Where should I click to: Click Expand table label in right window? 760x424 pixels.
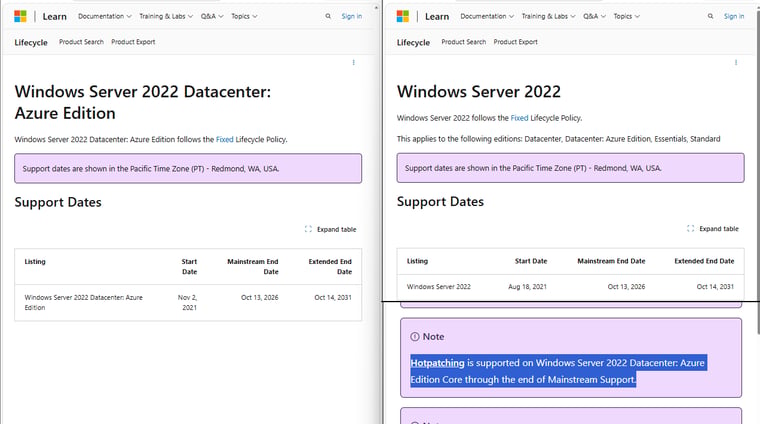pos(719,229)
